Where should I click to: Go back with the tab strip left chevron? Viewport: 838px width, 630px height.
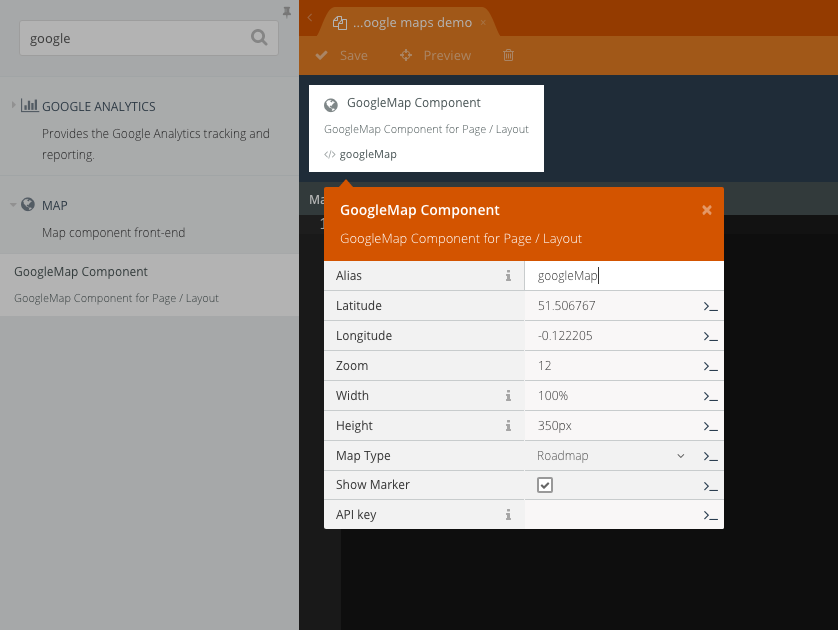[x=310, y=18]
